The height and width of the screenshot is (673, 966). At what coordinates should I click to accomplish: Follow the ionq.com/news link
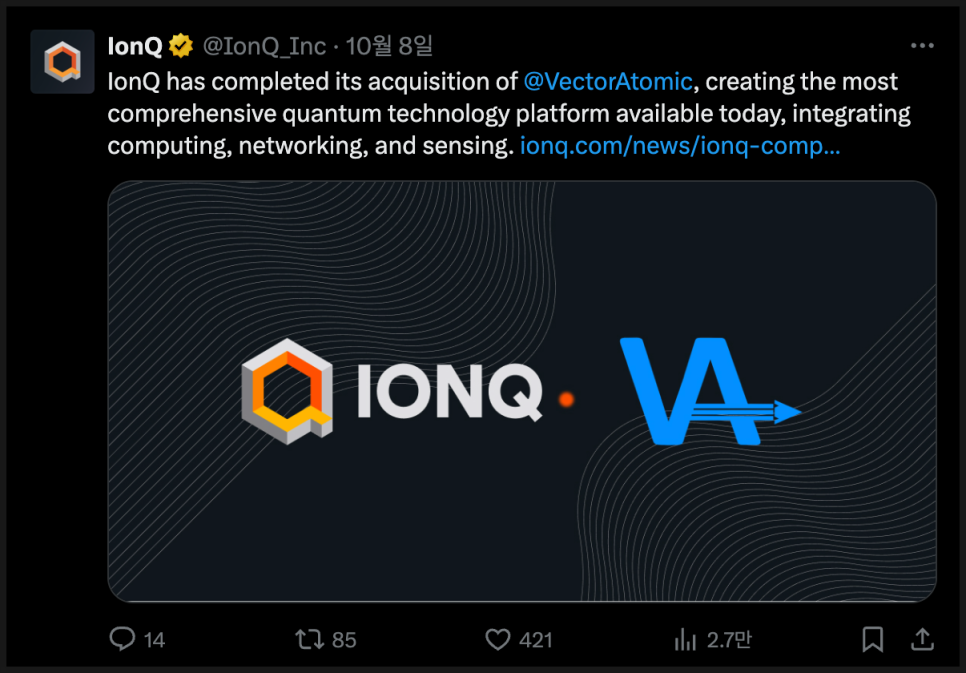tap(680, 146)
